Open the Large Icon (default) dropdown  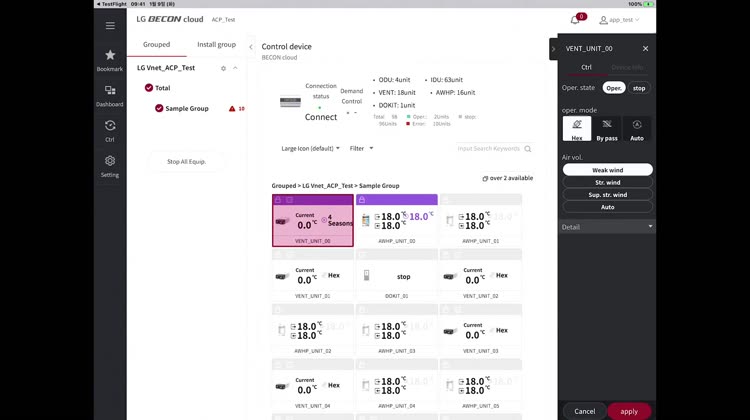pyautogui.click(x=311, y=148)
